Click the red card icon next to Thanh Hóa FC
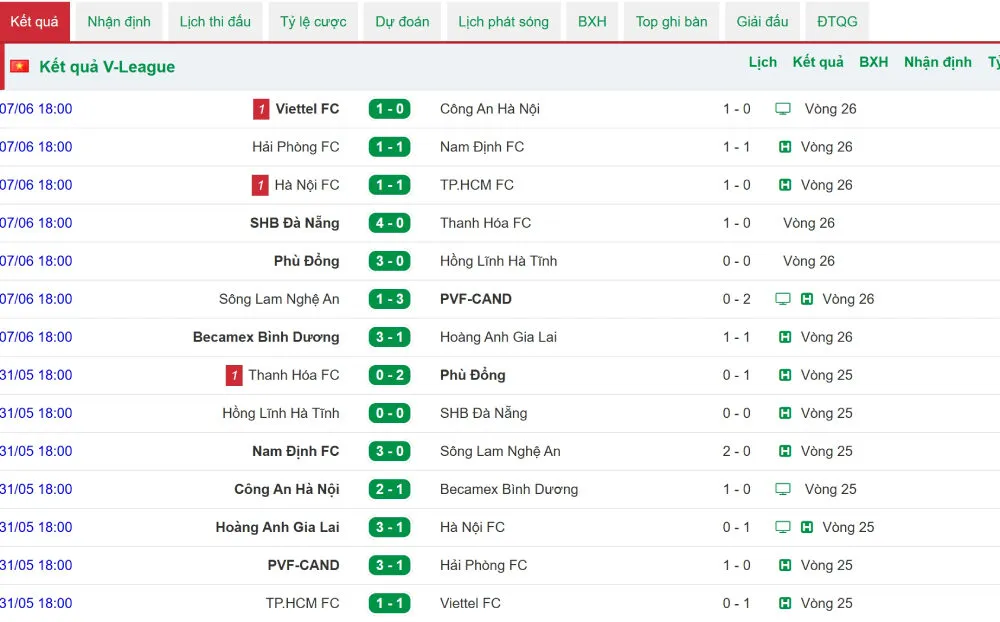Image resolution: width=1000 pixels, height=622 pixels. click(x=234, y=375)
